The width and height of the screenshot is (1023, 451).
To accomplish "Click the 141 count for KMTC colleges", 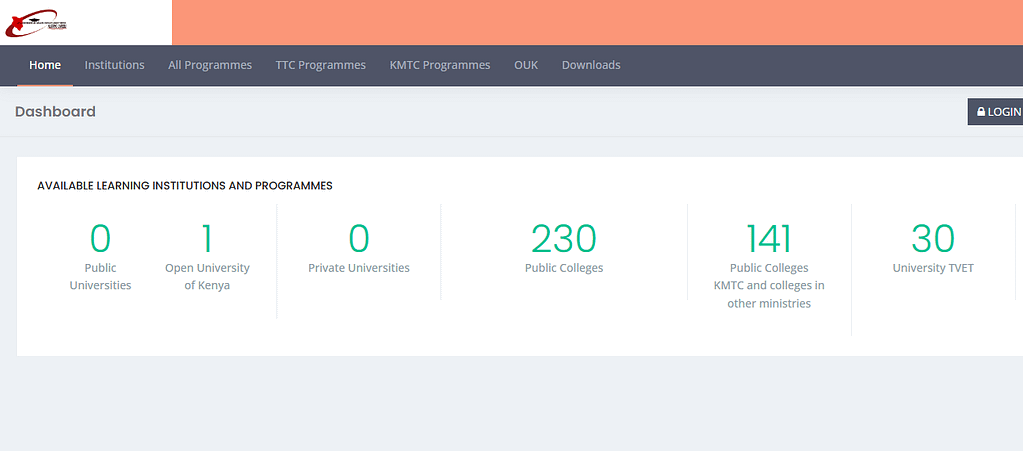I will click(x=769, y=239).
